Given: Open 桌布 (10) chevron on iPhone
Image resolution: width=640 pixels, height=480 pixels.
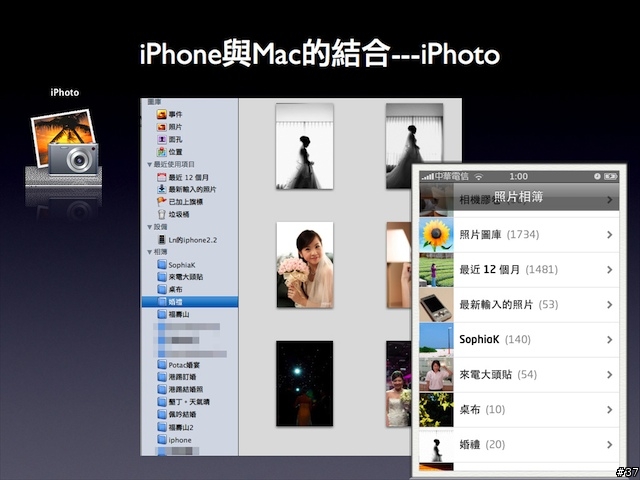Looking at the screenshot, I should 609,410.
